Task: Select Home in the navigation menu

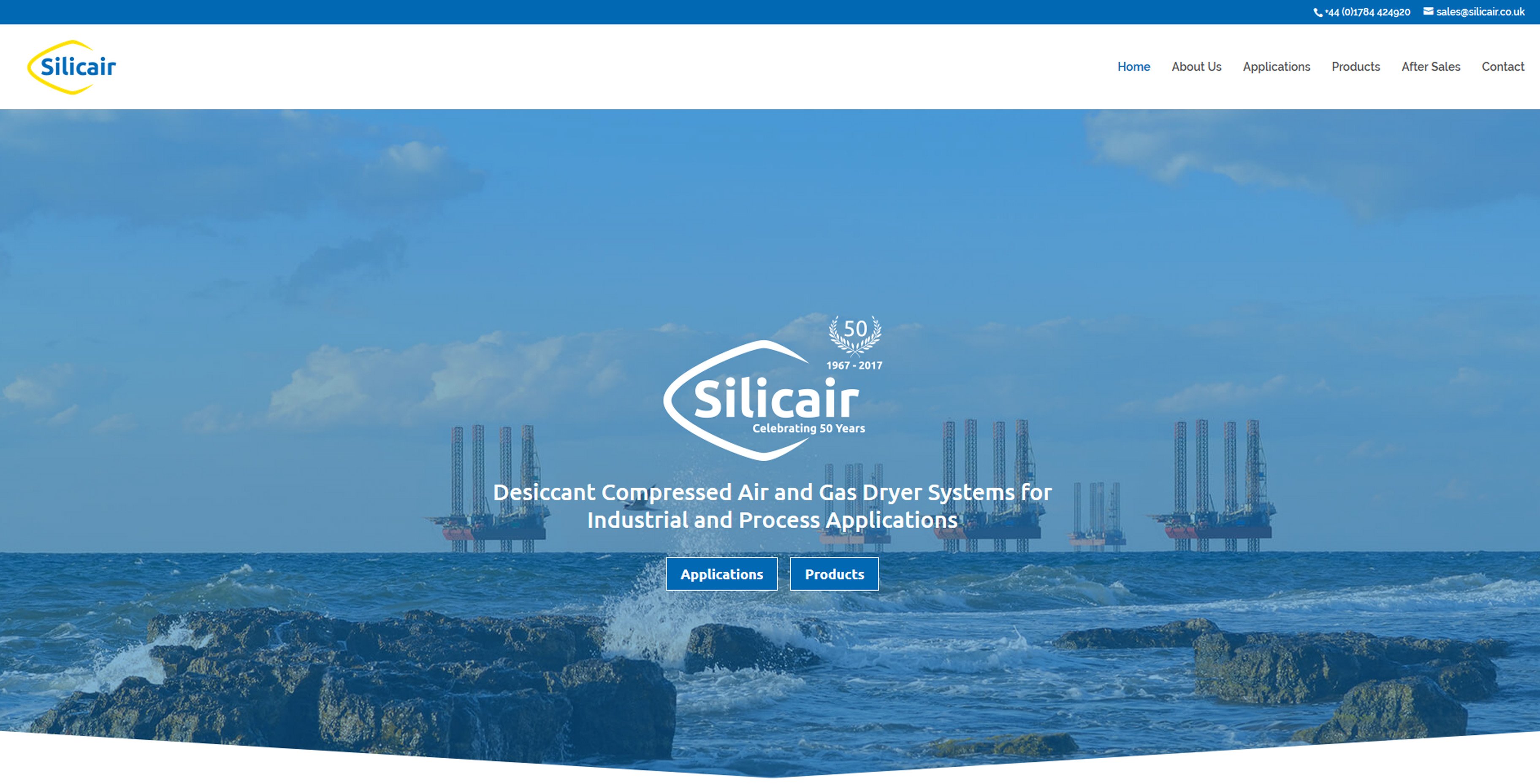Action: [x=1133, y=67]
